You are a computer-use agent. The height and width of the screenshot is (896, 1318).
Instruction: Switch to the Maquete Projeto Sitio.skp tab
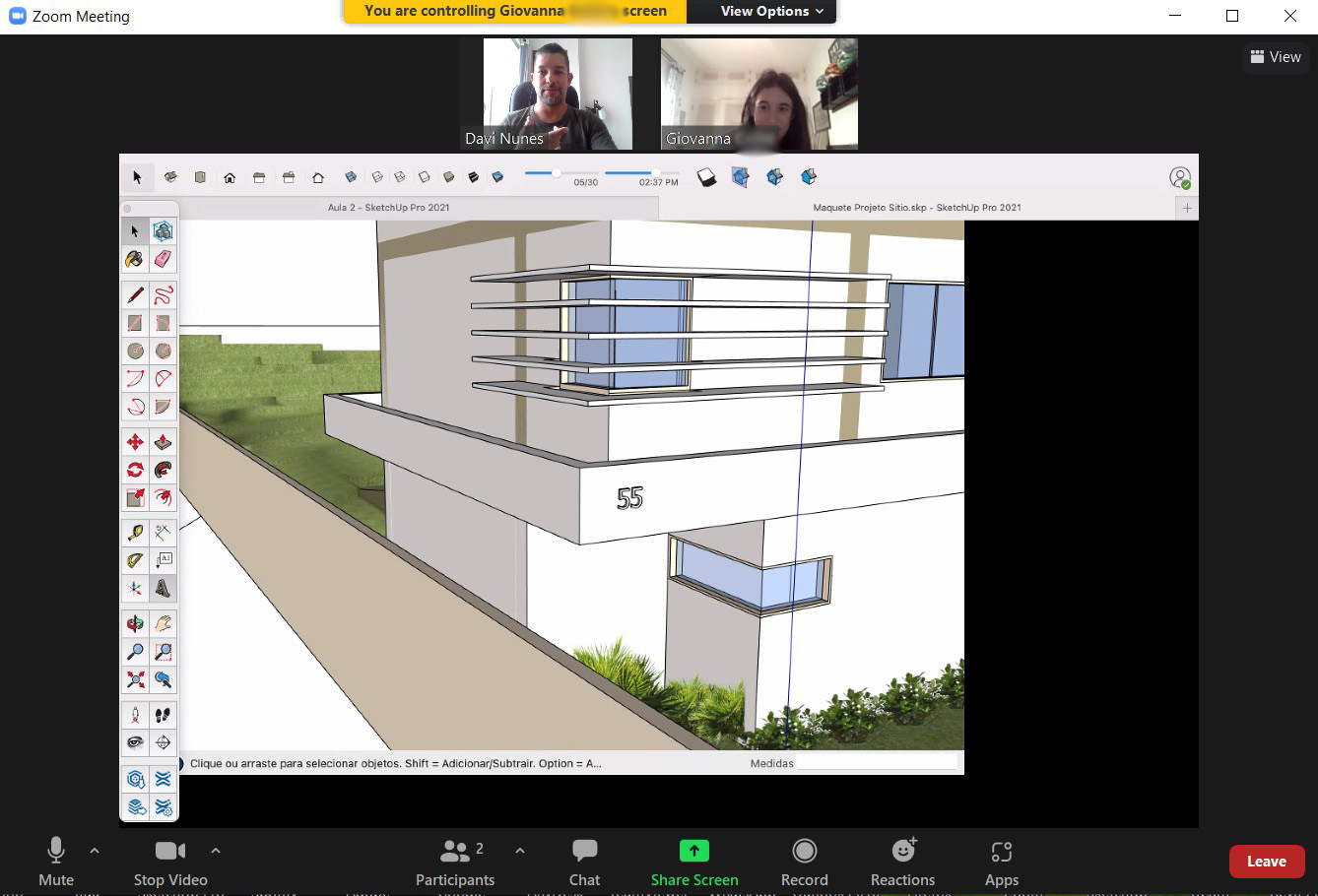coord(917,208)
